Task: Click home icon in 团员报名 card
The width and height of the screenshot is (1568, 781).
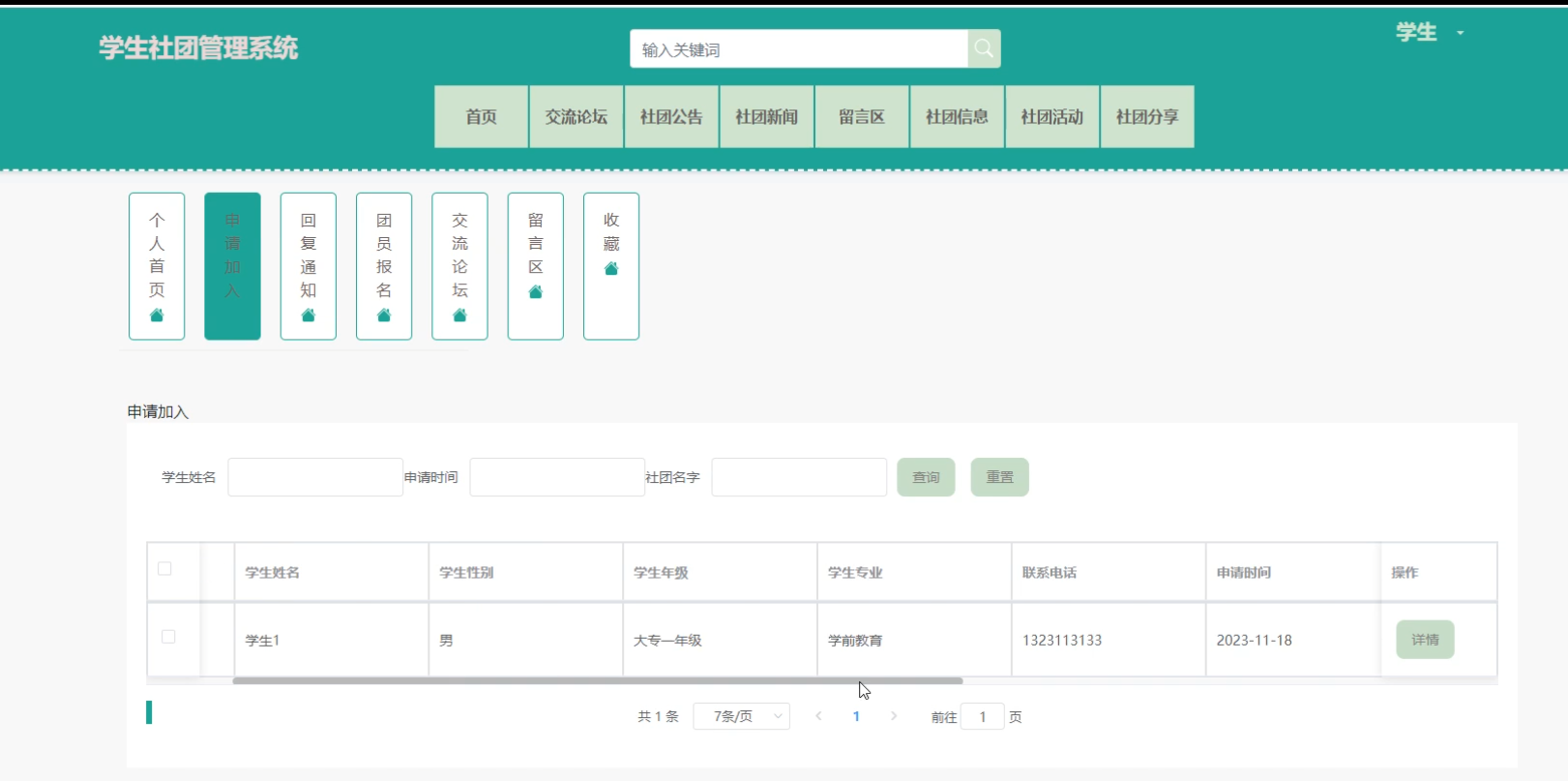Action: point(384,315)
